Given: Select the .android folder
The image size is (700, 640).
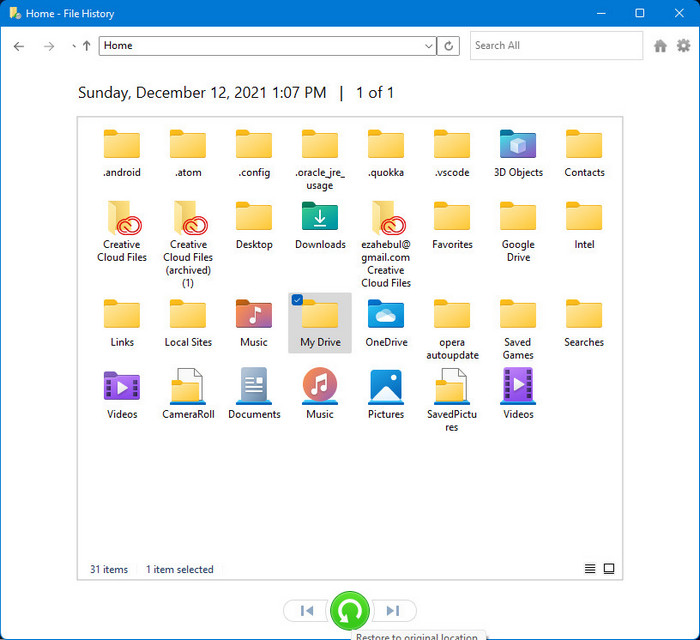Looking at the screenshot, I should tap(122, 154).
